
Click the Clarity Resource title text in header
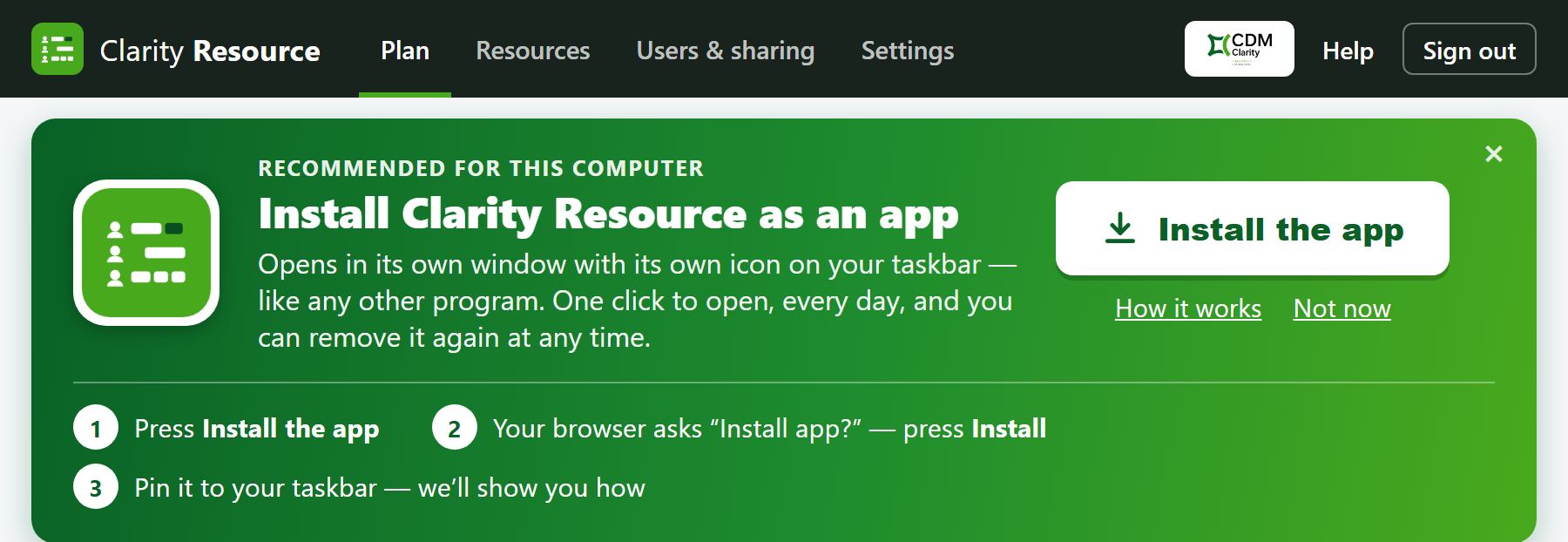pos(210,51)
